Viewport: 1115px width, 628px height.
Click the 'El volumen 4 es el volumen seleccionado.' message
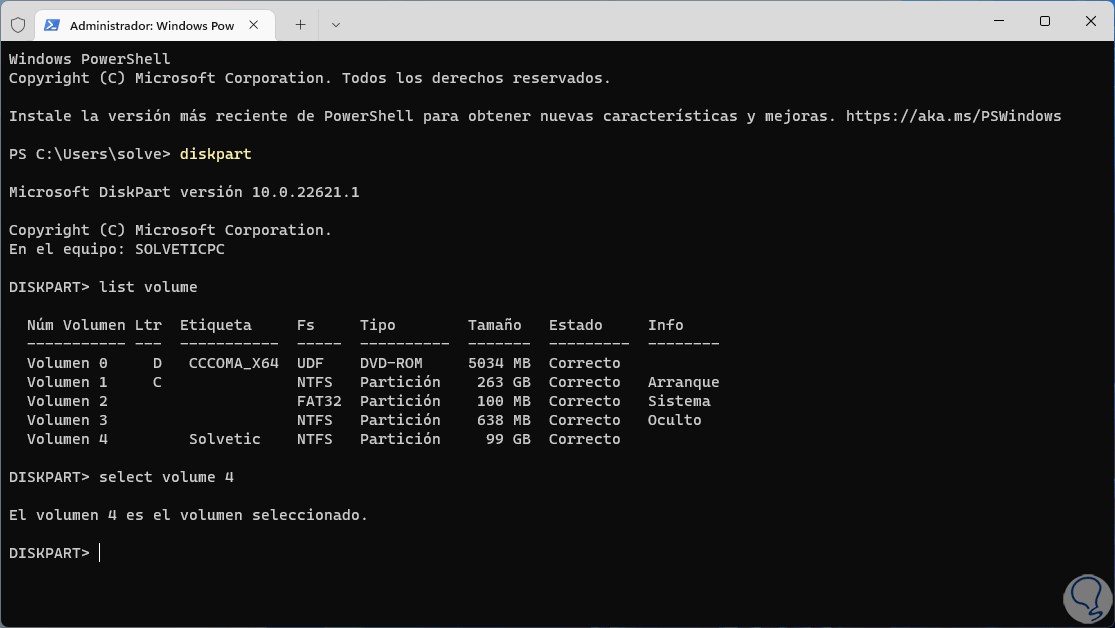tap(188, 515)
